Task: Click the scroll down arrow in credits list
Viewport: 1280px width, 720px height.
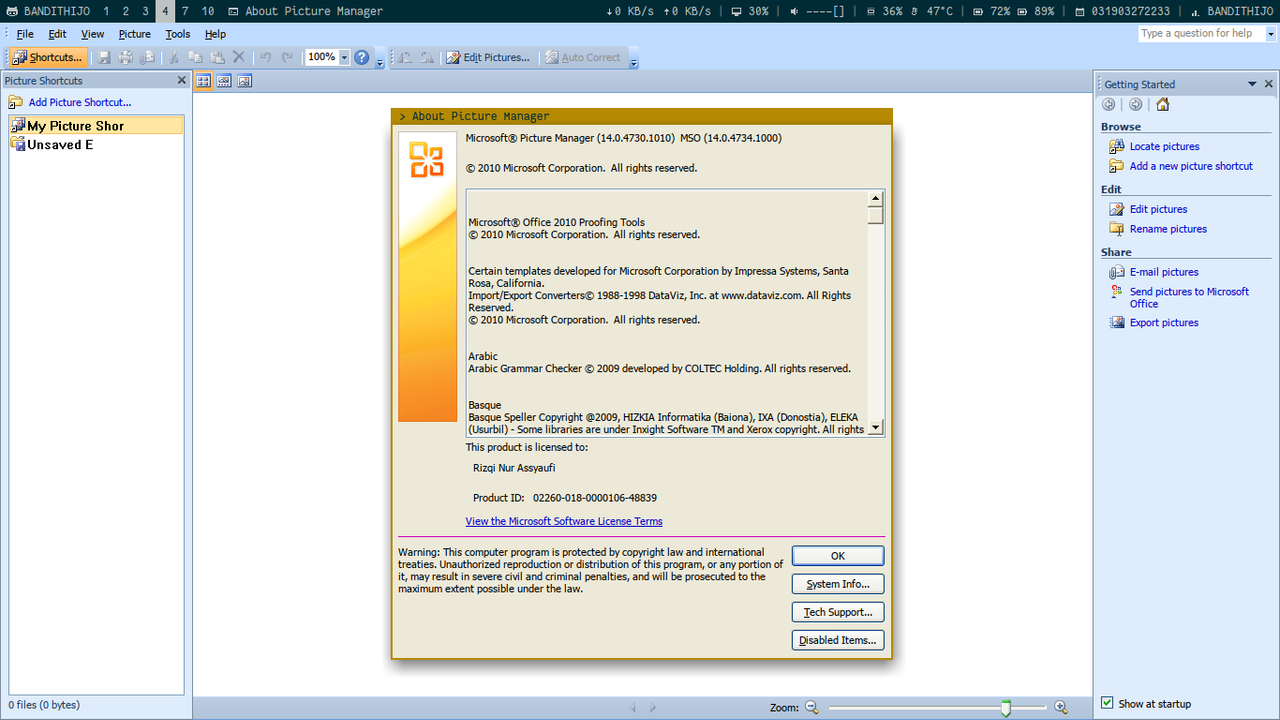Action: click(x=876, y=428)
